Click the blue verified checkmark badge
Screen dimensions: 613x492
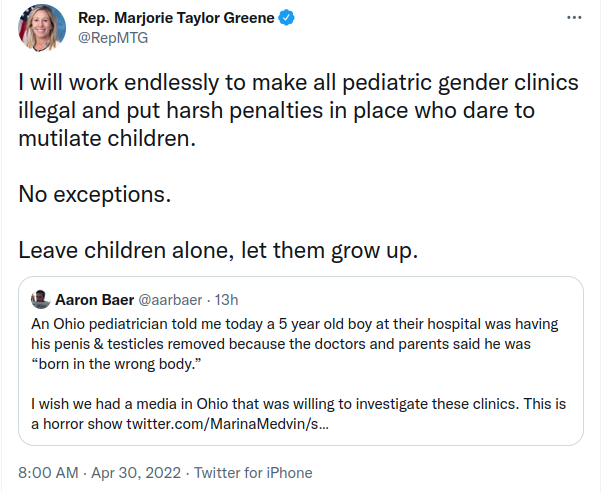pyautogui.click(x=286, y=18)
